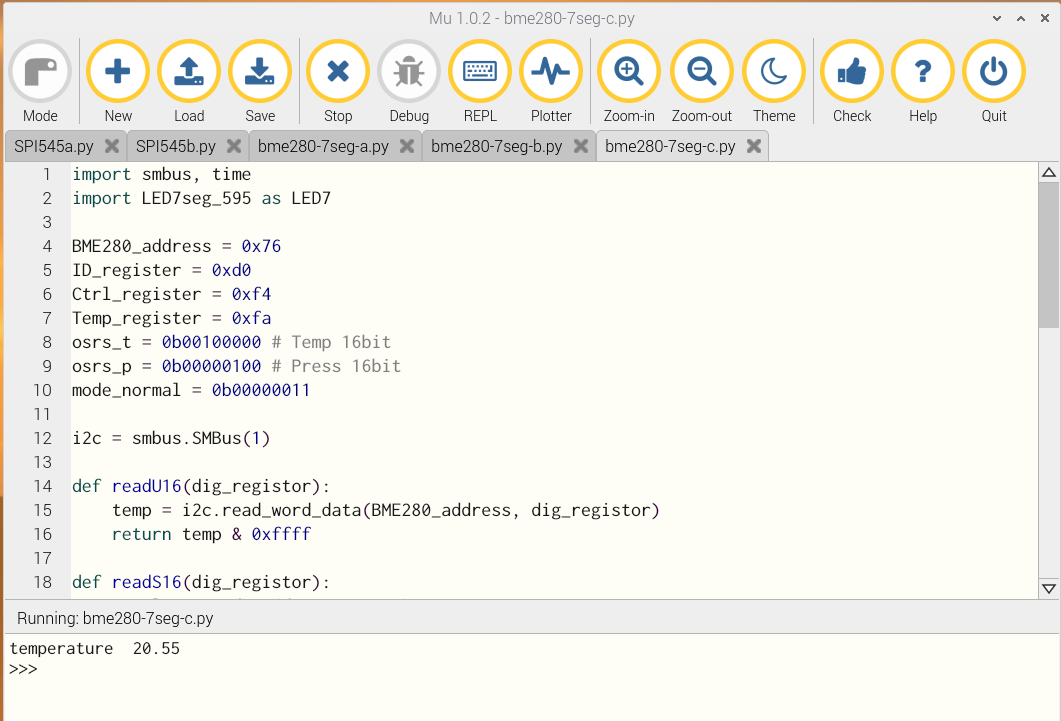Toggle the Theme to night mode
The height and width of the screenshot is (721, 1061).
pos(774,72)
